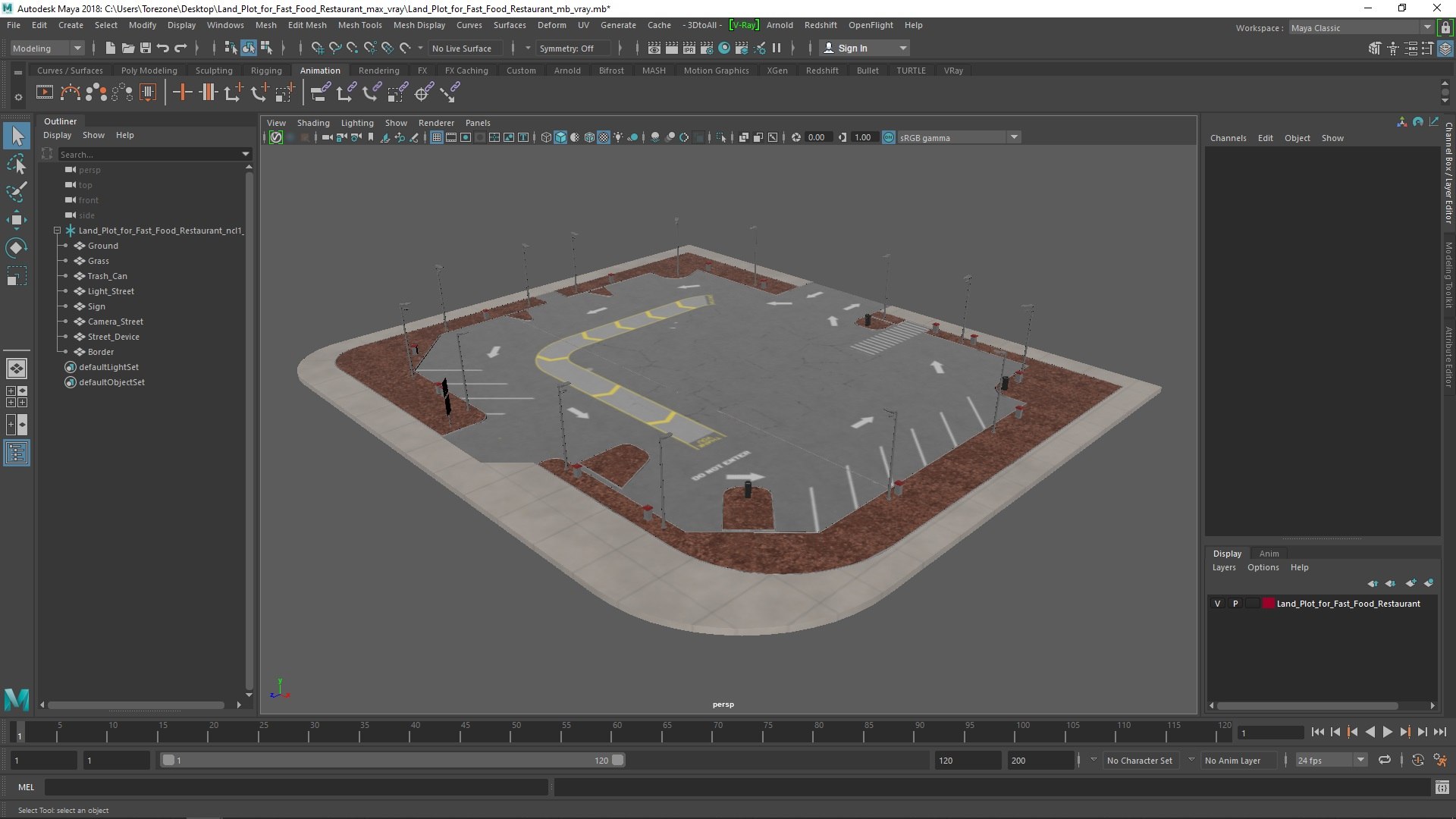Open the Workspace Maya Classic dropdown
Image resolution: width=1456 pixels, height=819 pixels.
[x=1361, y=28]
